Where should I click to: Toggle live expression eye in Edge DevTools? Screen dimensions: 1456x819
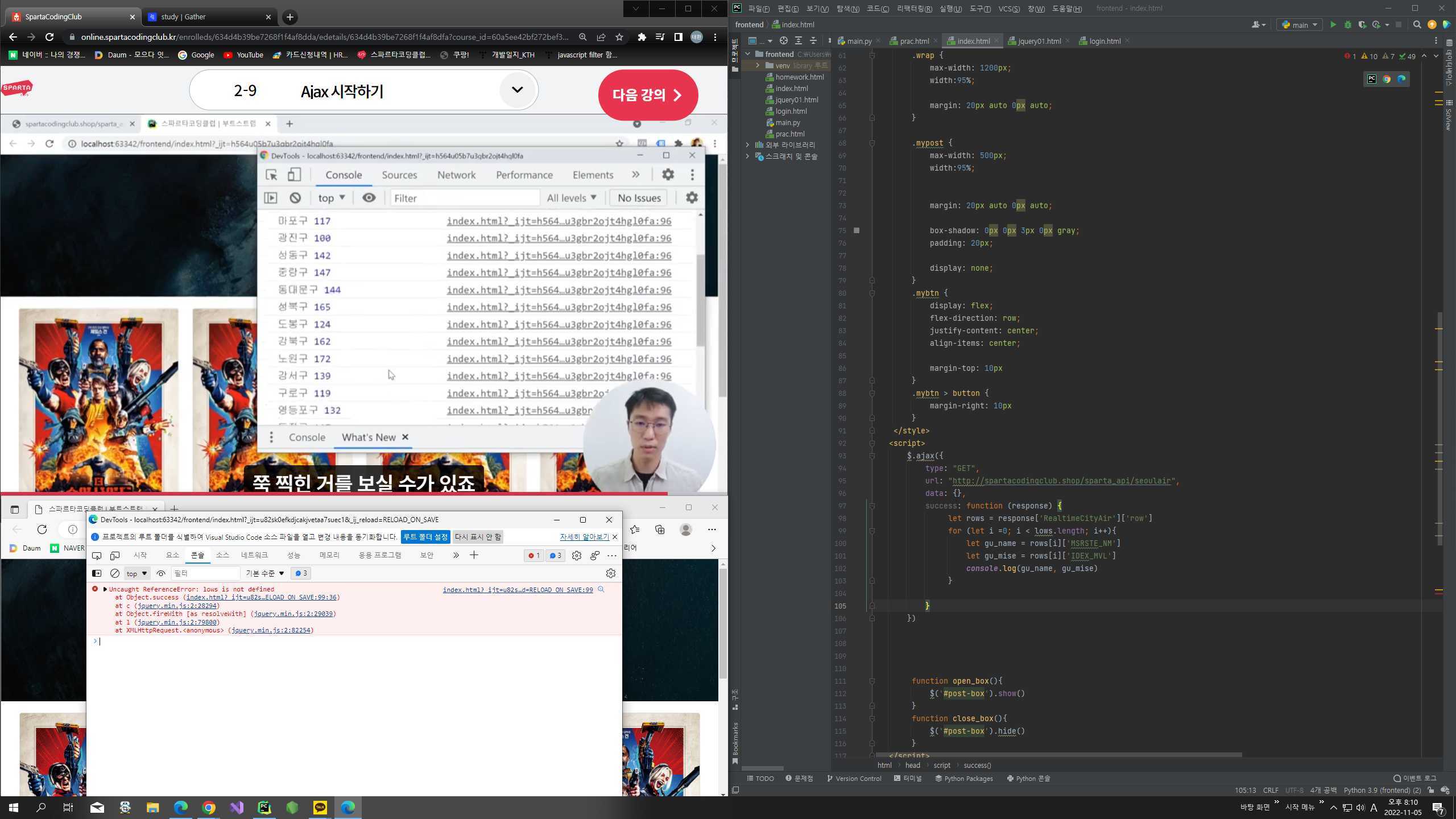point(161,573)
